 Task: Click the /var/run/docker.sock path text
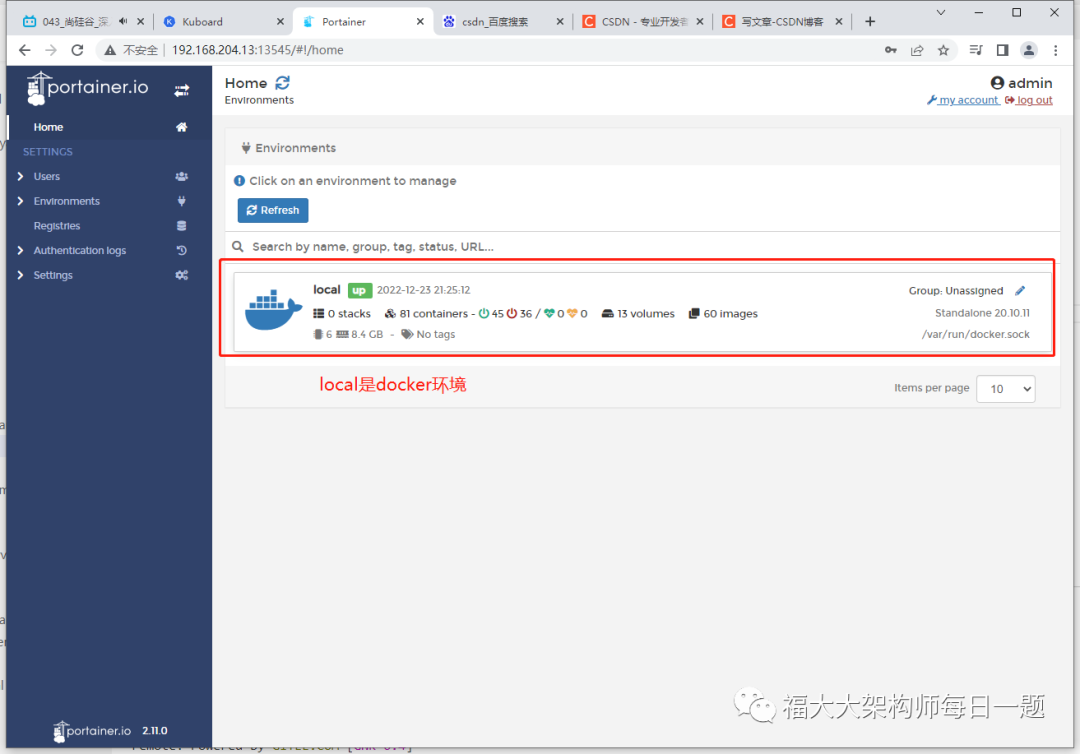tap(975, 335)
